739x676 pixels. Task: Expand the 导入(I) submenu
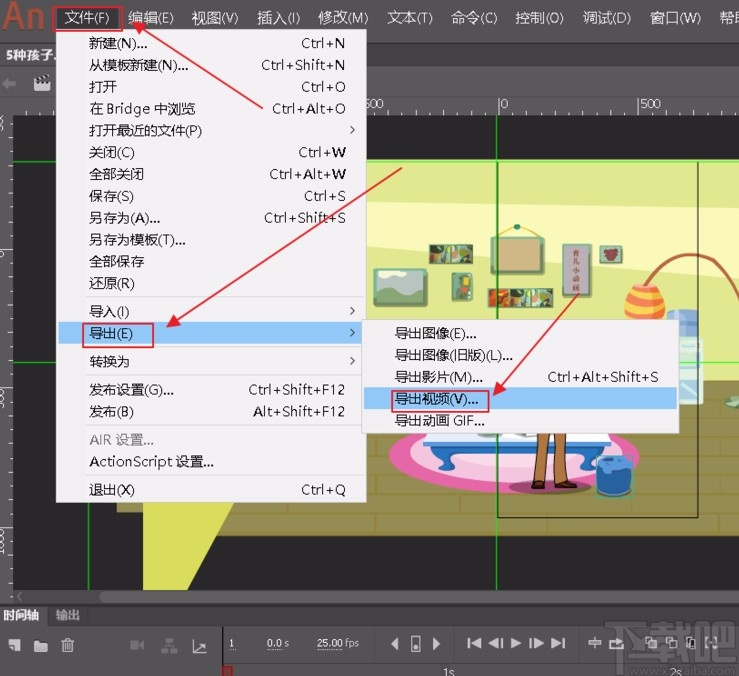pos(211,311)
